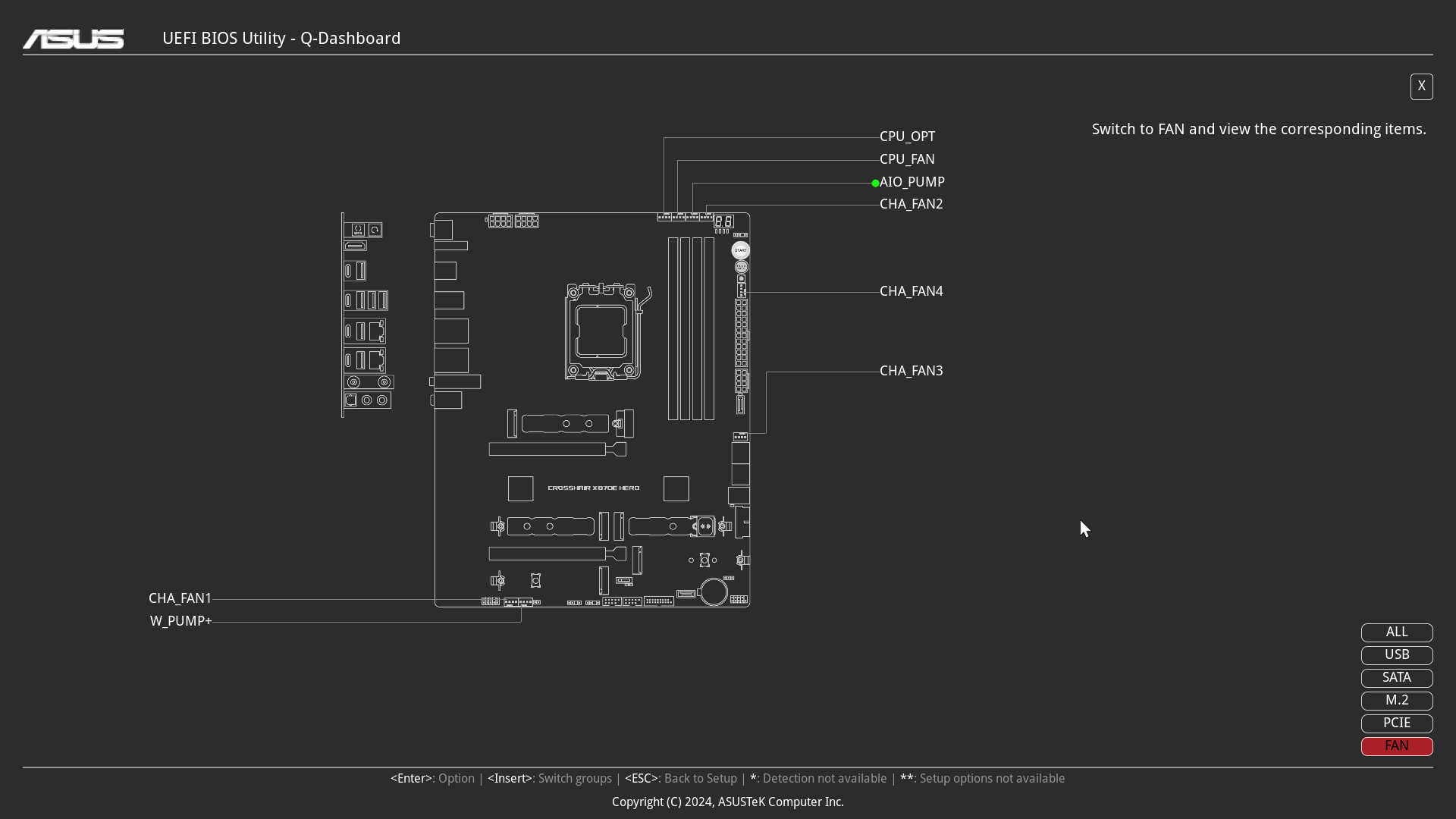The height and width of the screenshot is (819, 1456).
Task: Select the AIO_PUMP header label
Action: click(912, 182)
